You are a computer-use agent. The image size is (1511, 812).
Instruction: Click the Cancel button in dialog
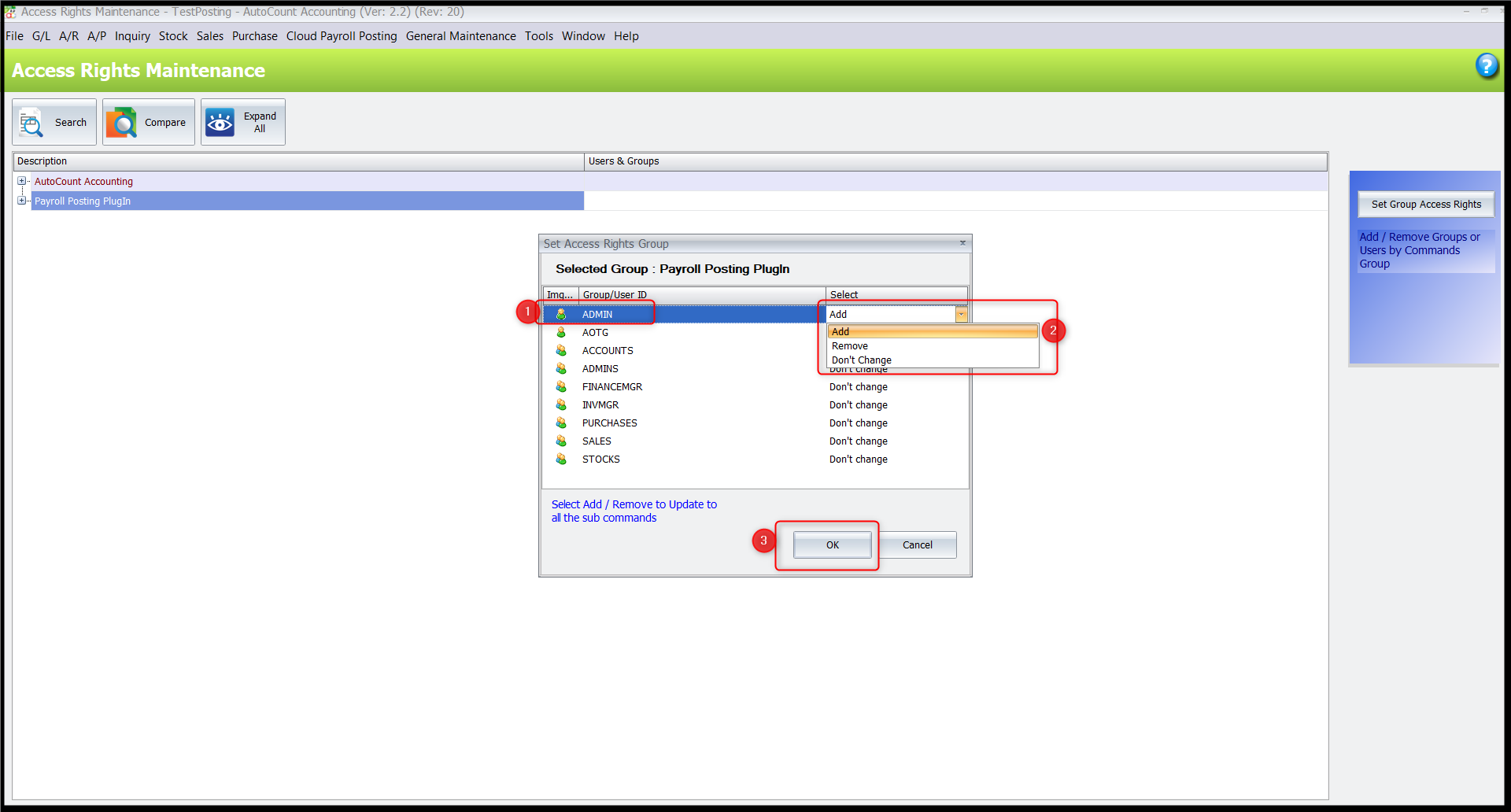[918, 545]
